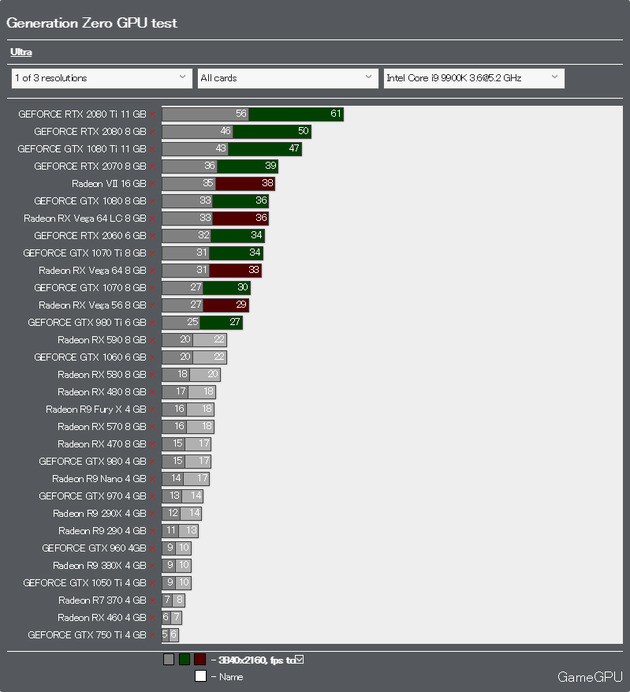The height and width of the screenshot is (692, 630).
Task: Click the Radeon VII 16 GB label
Action: (x=109, y=184)
